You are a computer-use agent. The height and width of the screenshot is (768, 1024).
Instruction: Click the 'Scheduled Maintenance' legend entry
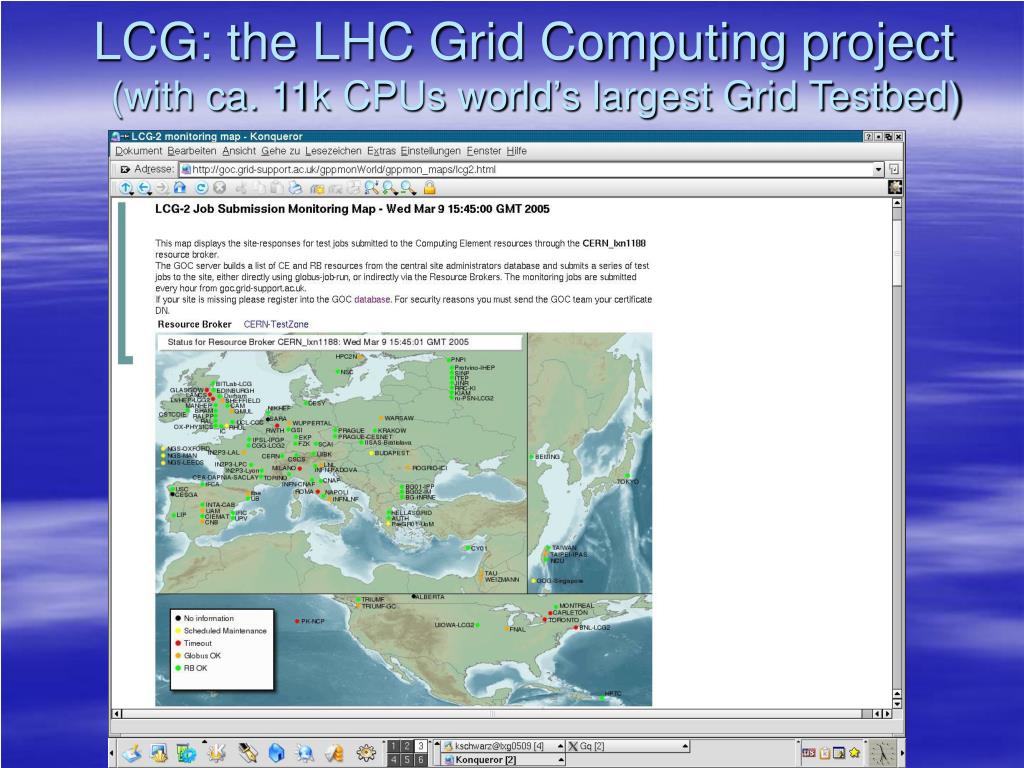coord(221,631)
